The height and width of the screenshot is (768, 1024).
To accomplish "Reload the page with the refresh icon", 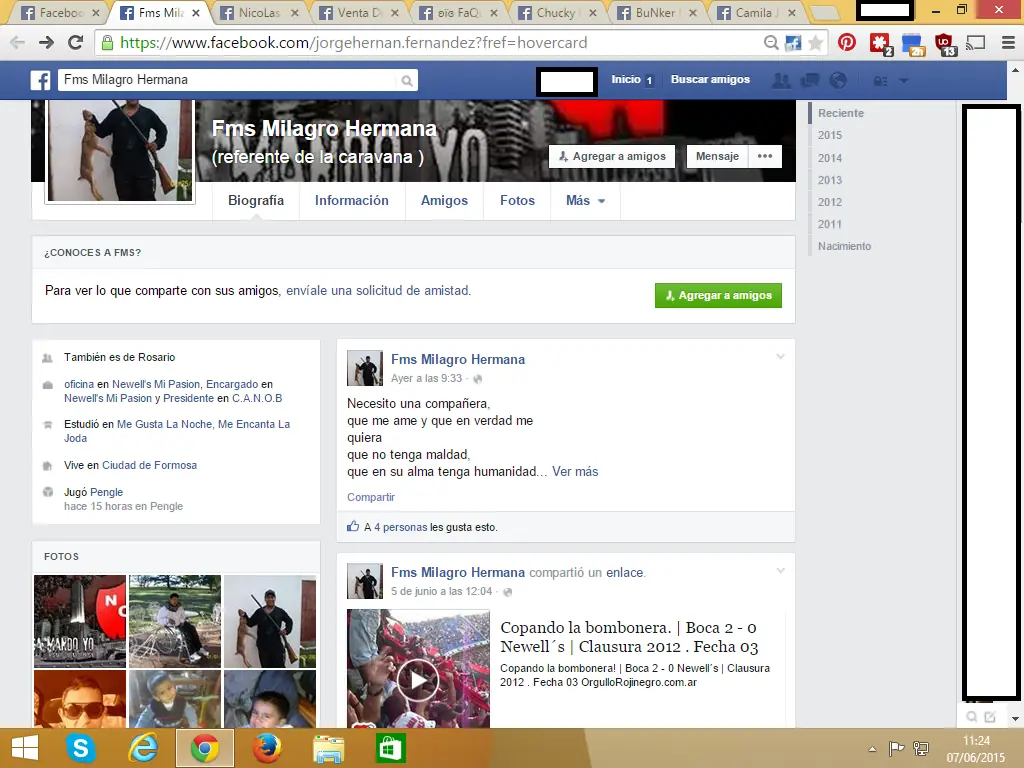I will (76, 43).
